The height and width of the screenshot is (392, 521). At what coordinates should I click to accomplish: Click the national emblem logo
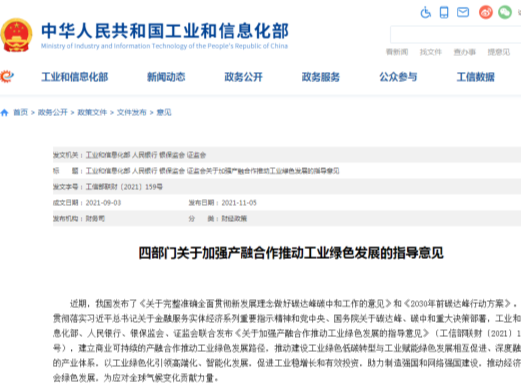coord(16,35)
